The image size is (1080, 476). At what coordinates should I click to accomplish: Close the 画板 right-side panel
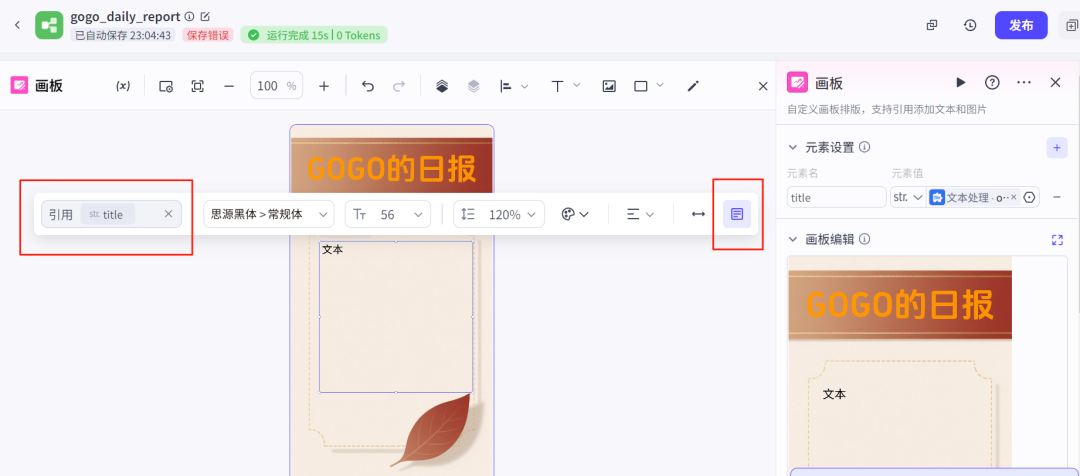pyautogui.click(x=1055, y=83)
